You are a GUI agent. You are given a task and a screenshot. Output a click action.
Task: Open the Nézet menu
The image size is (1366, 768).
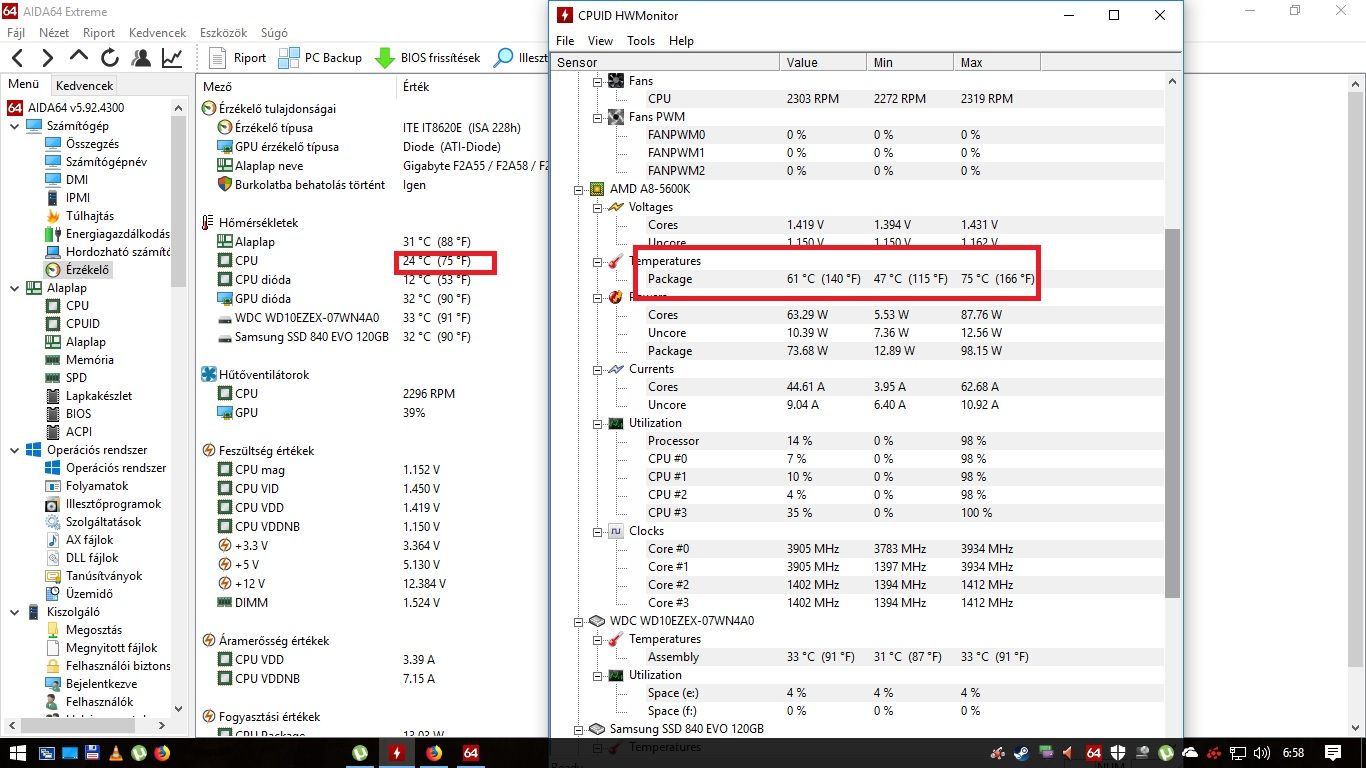54,33
